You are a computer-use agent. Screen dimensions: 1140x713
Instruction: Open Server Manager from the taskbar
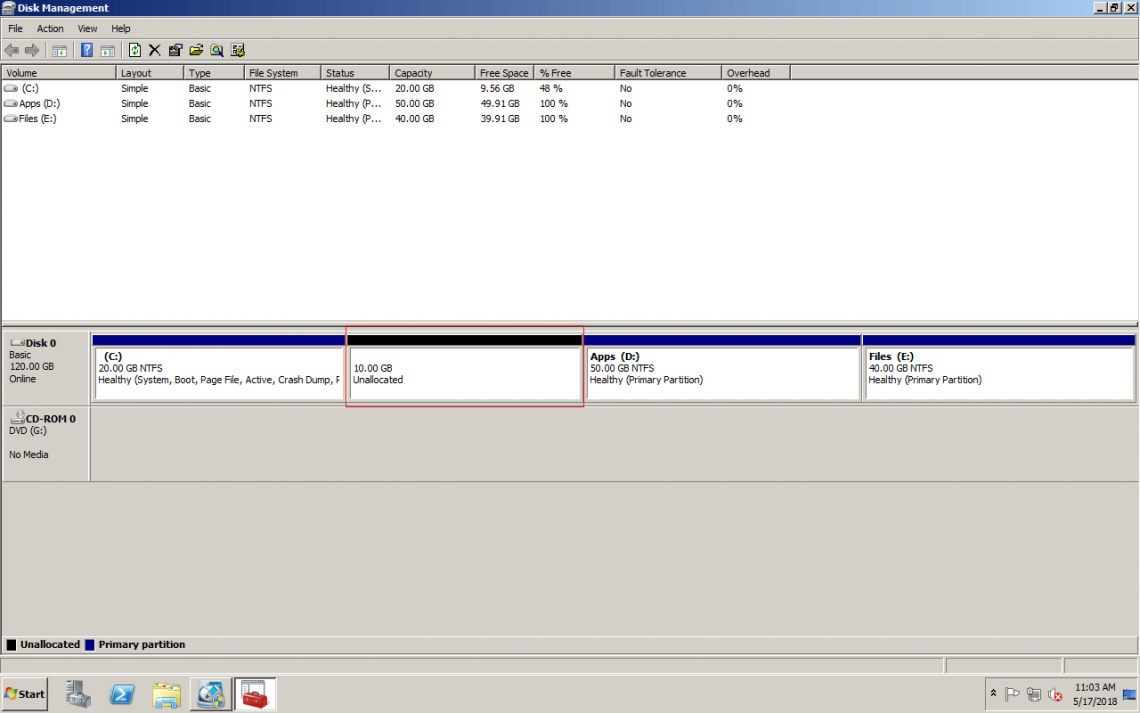79,693
